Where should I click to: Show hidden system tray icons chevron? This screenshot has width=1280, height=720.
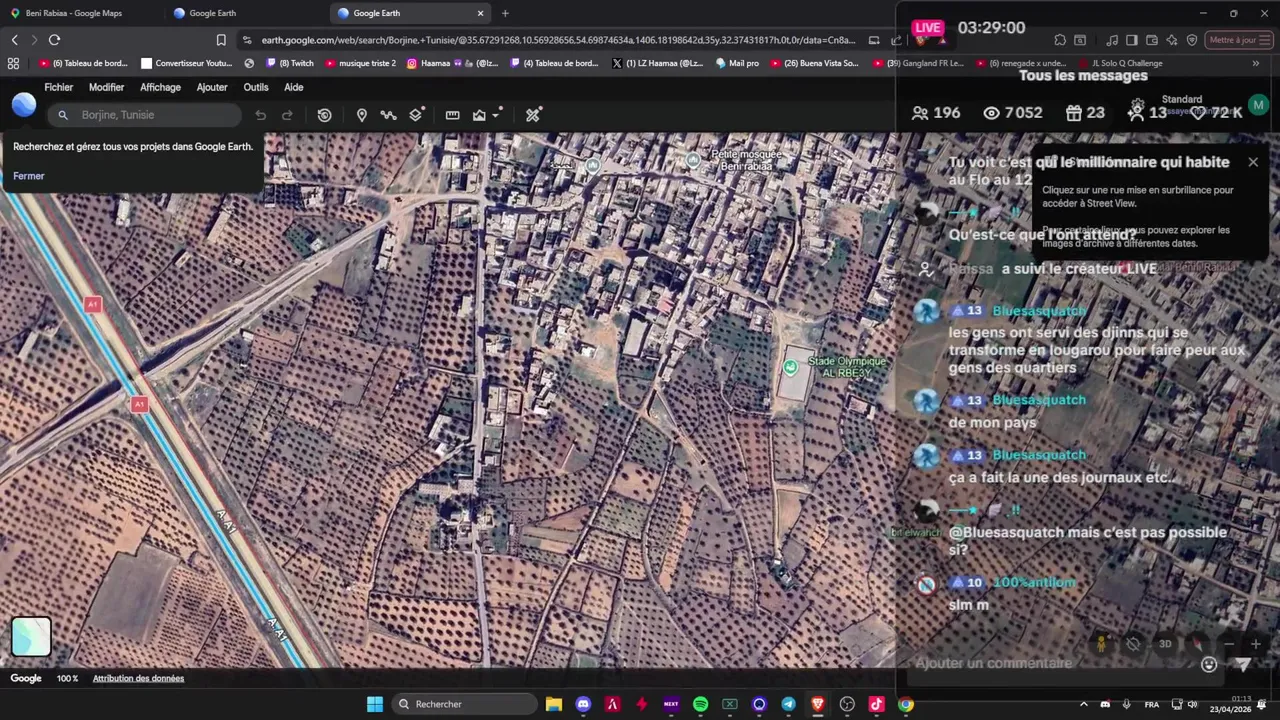1083,704
